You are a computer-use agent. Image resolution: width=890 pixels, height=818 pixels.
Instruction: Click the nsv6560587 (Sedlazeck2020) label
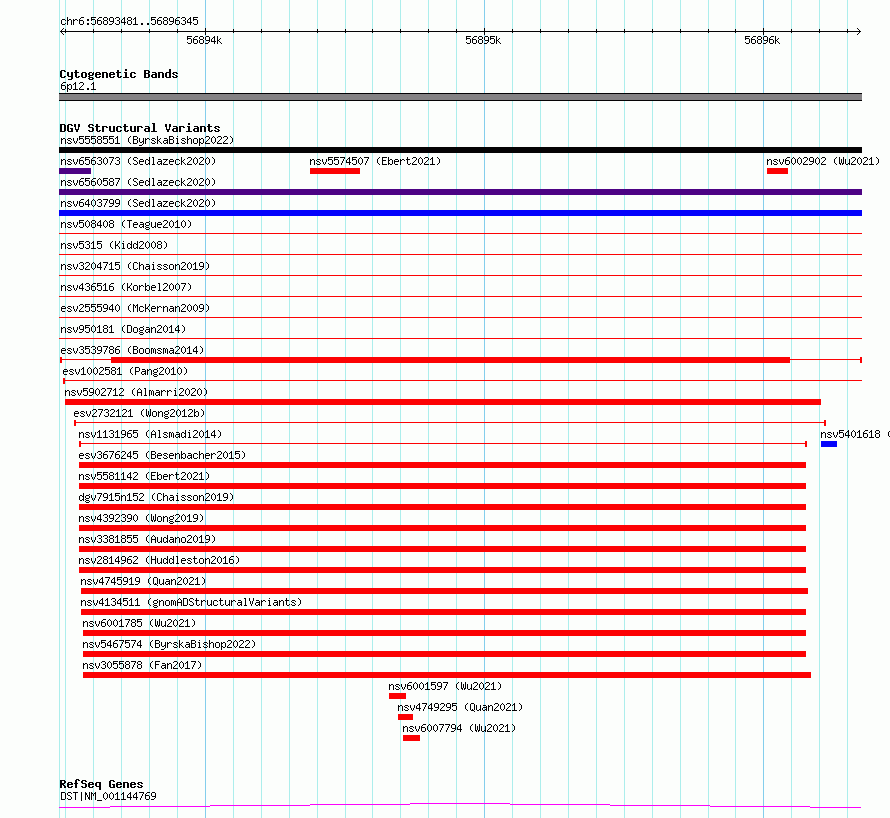point(138,182)
